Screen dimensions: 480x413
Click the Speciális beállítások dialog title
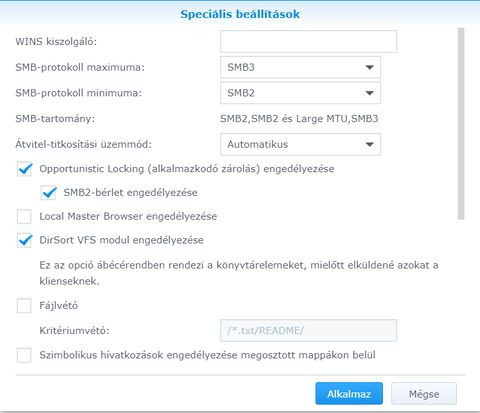[x=240, y=14]
